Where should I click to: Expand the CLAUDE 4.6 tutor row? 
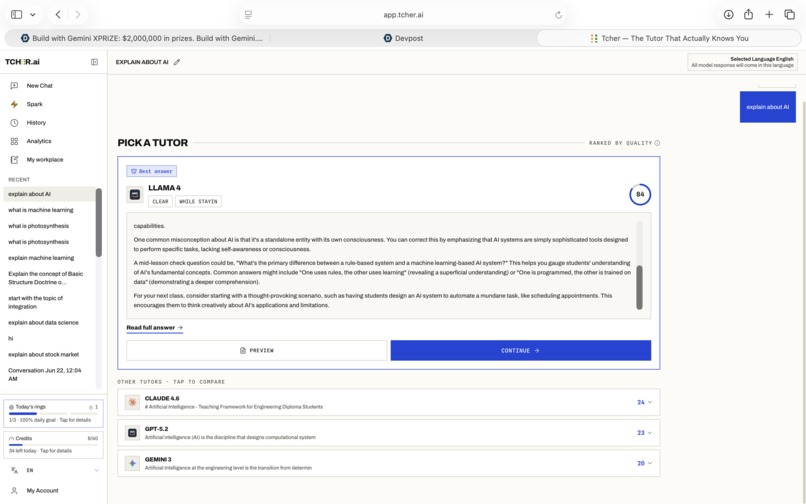(x=389, y=402)
